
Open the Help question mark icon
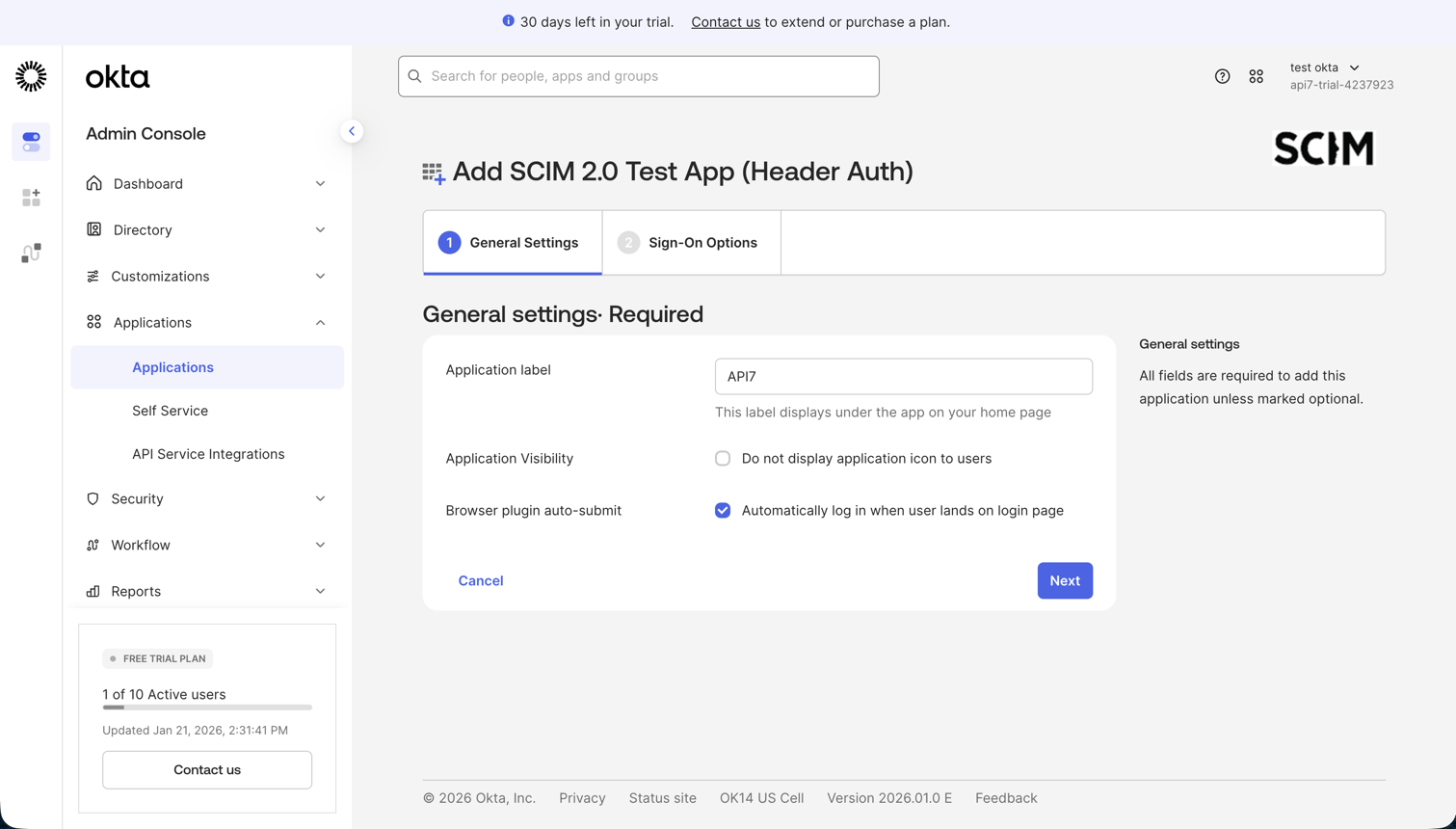pos(1223,75)
